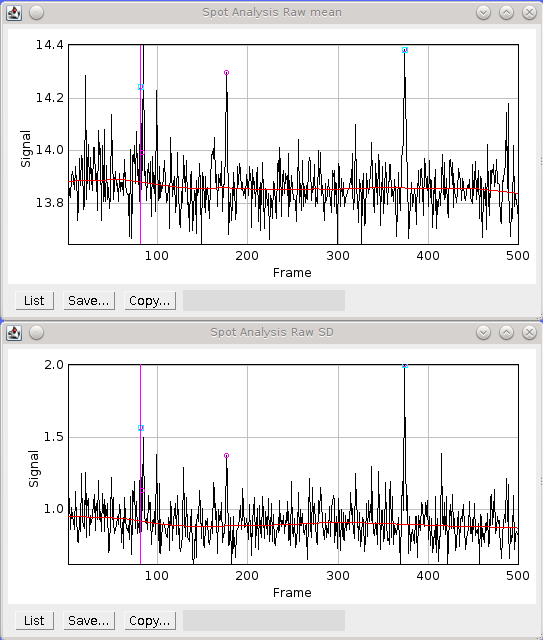543x640 pixels.
Task: Minimize the Spot Analysis Raw SD window
Action: pyautogui.click(x=483, y=333)
